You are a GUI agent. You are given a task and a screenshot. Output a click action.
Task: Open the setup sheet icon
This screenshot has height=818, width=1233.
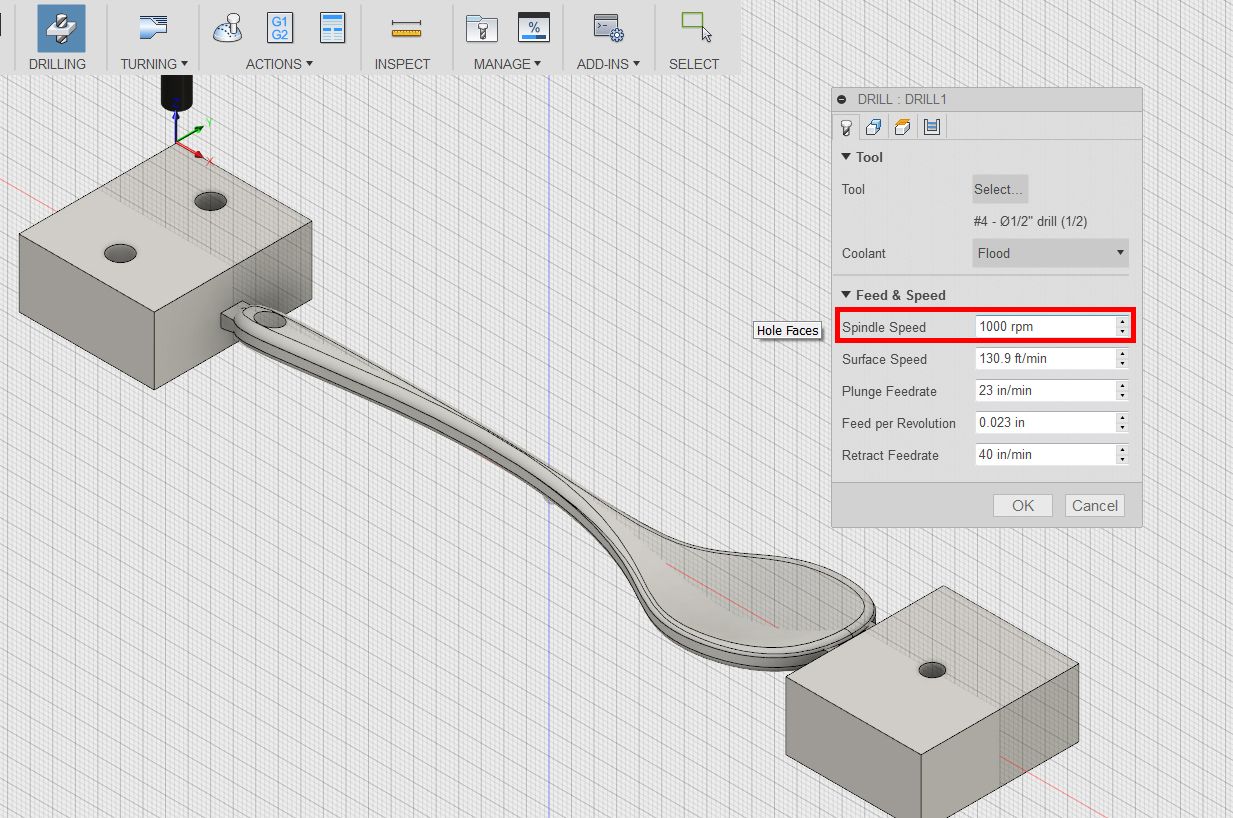tap(332, 28)
